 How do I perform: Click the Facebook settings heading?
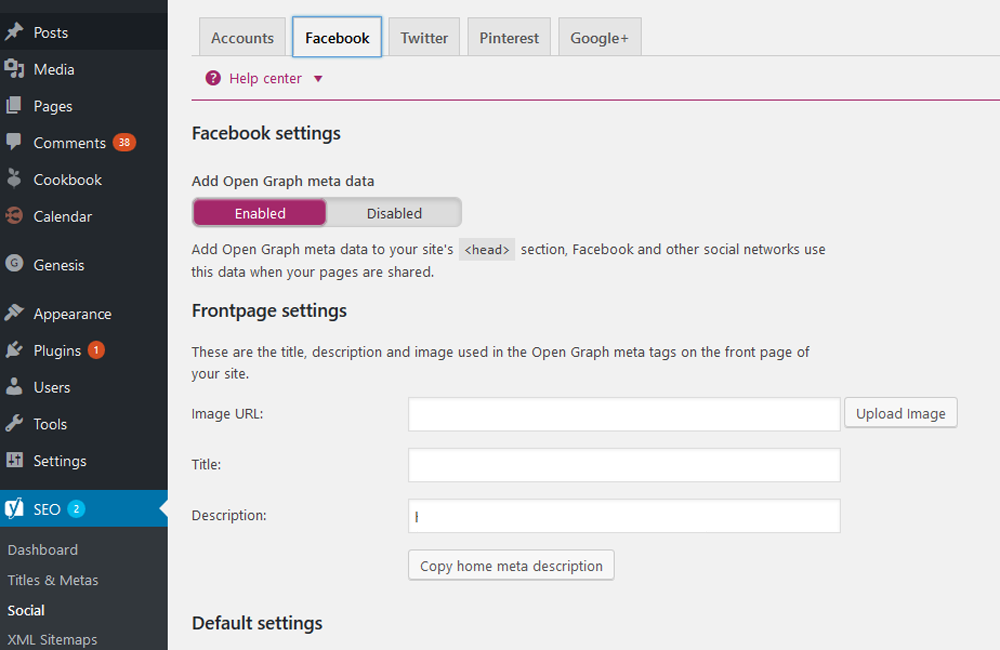point(266,133)
